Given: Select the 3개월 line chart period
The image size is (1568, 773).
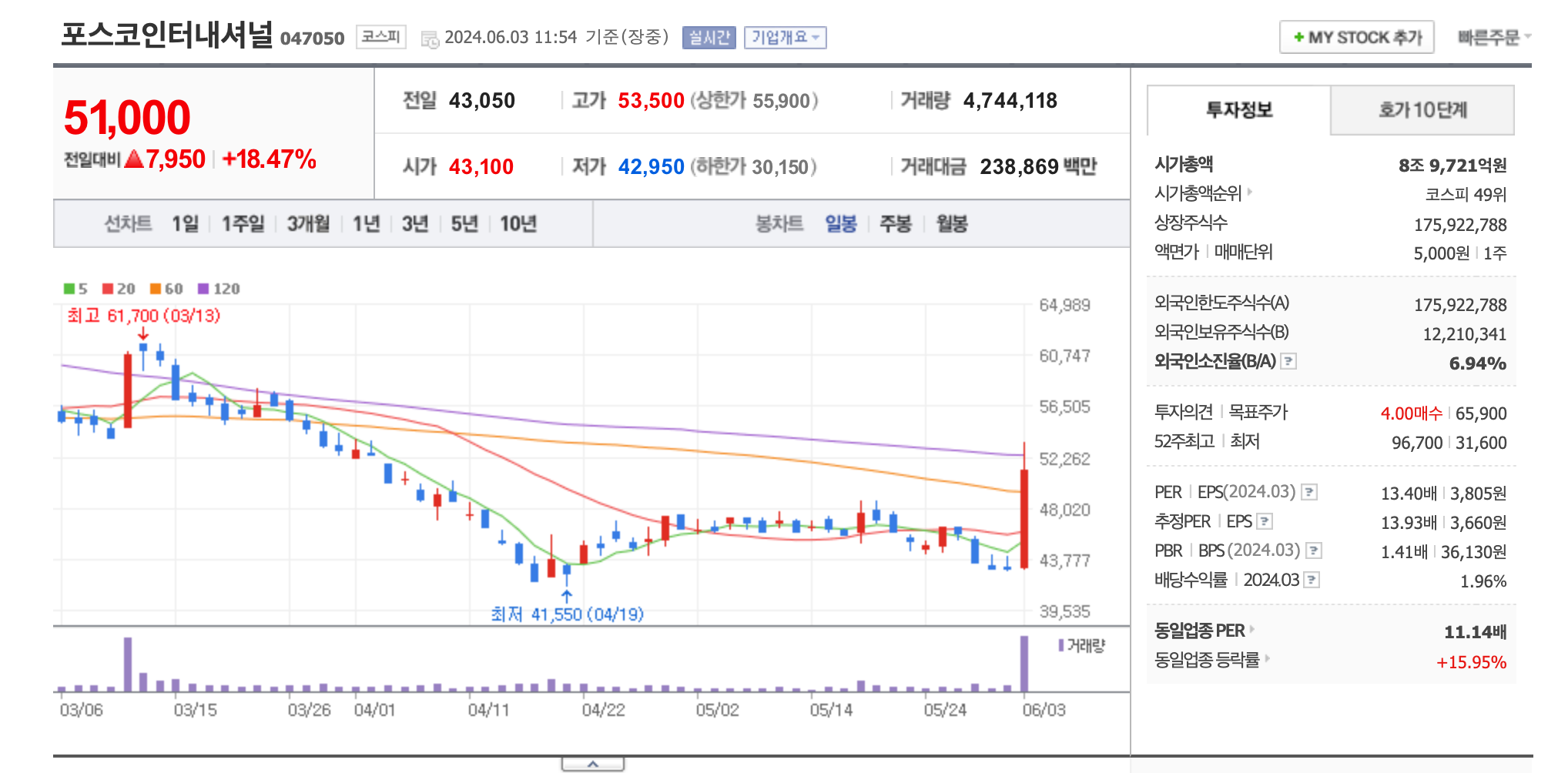Looking at the screenshot, I should 308,224.
